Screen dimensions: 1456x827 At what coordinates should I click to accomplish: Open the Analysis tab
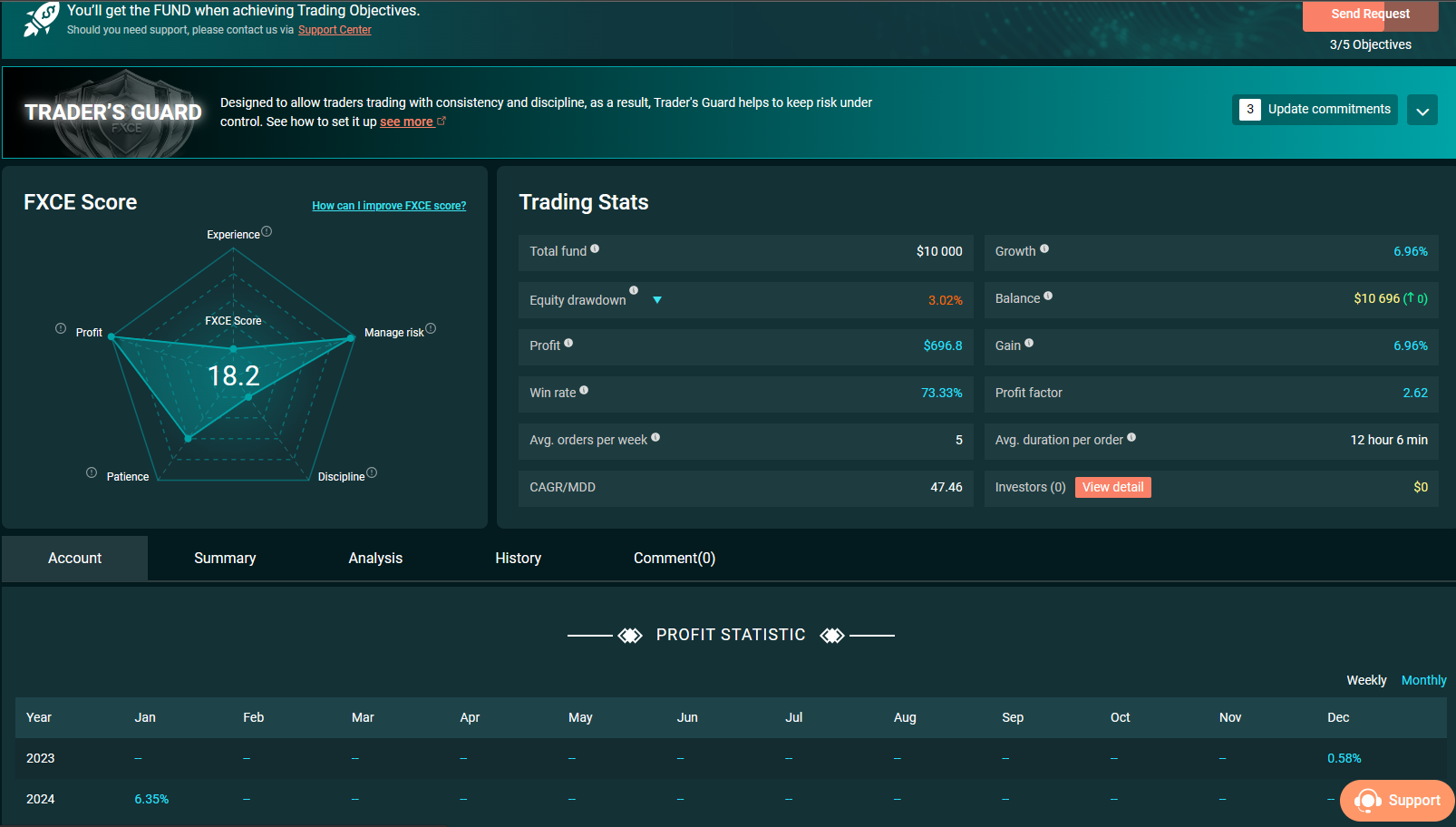click(x=375, y=559)
